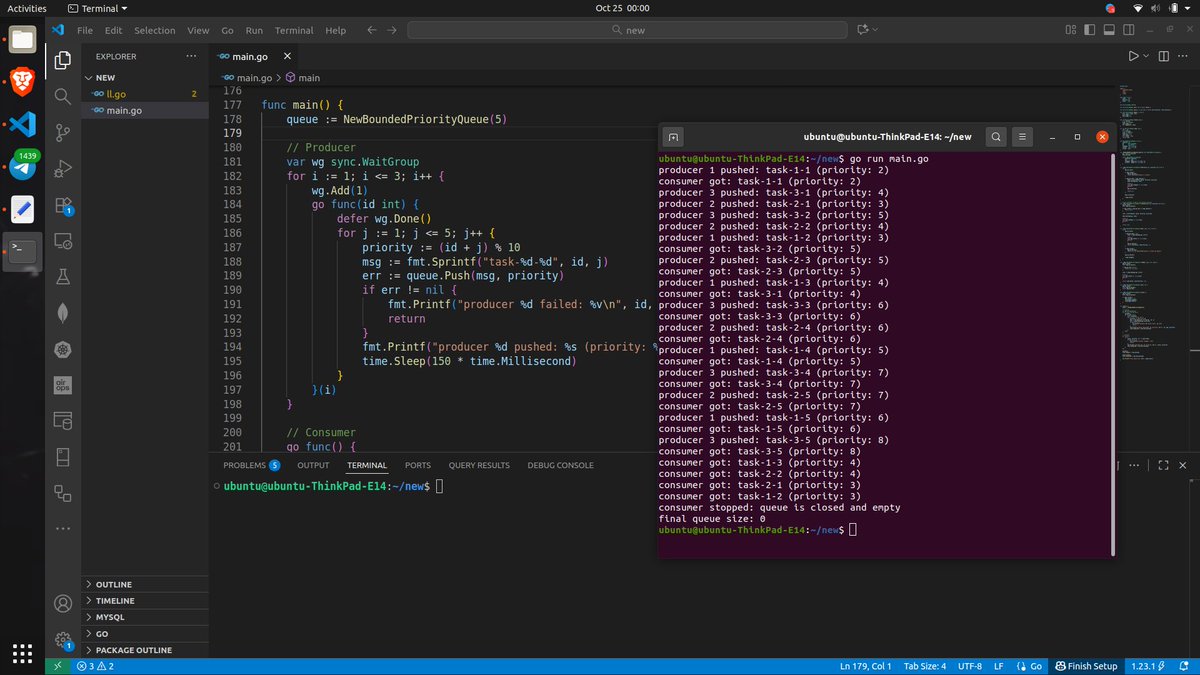Open the Run and Debug view
This screenshot has height=675, width=1200.
click(62, 168)
